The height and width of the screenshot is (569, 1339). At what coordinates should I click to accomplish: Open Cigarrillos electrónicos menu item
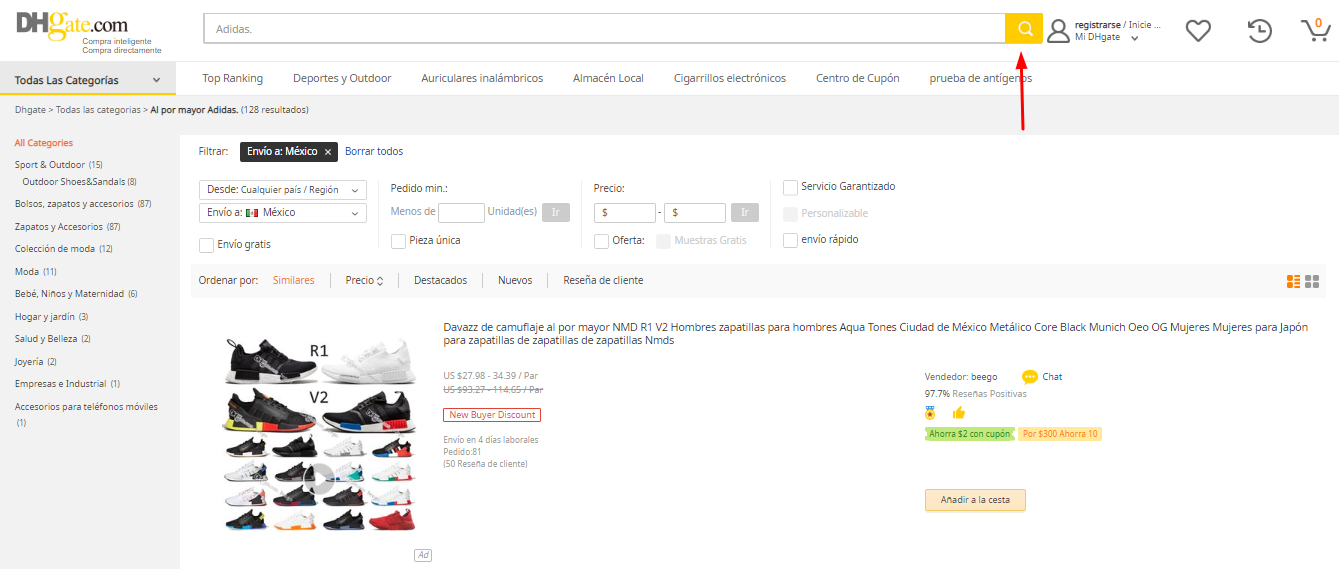tap(730, 78)
